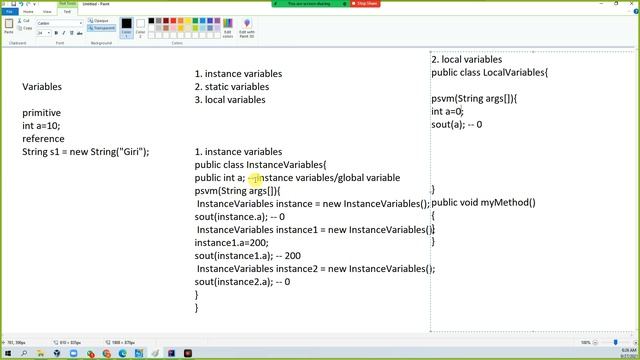Viewport: 640px width, 360px height.
Task: Click Redo in quick access toolbar
Action: (x=28, y=4)
